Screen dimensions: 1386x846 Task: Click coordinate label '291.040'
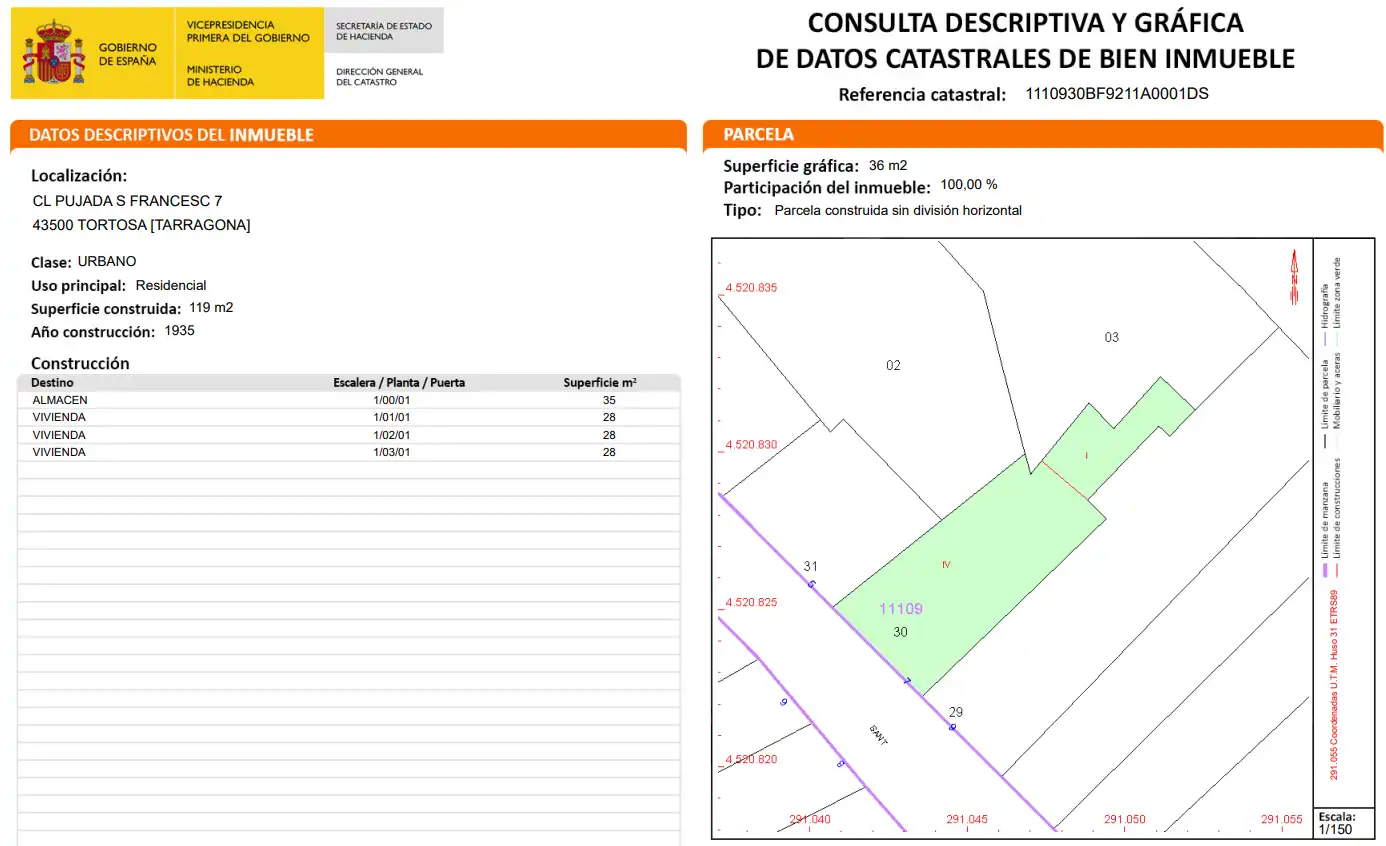pyautogui.click(x=809, y=820)
